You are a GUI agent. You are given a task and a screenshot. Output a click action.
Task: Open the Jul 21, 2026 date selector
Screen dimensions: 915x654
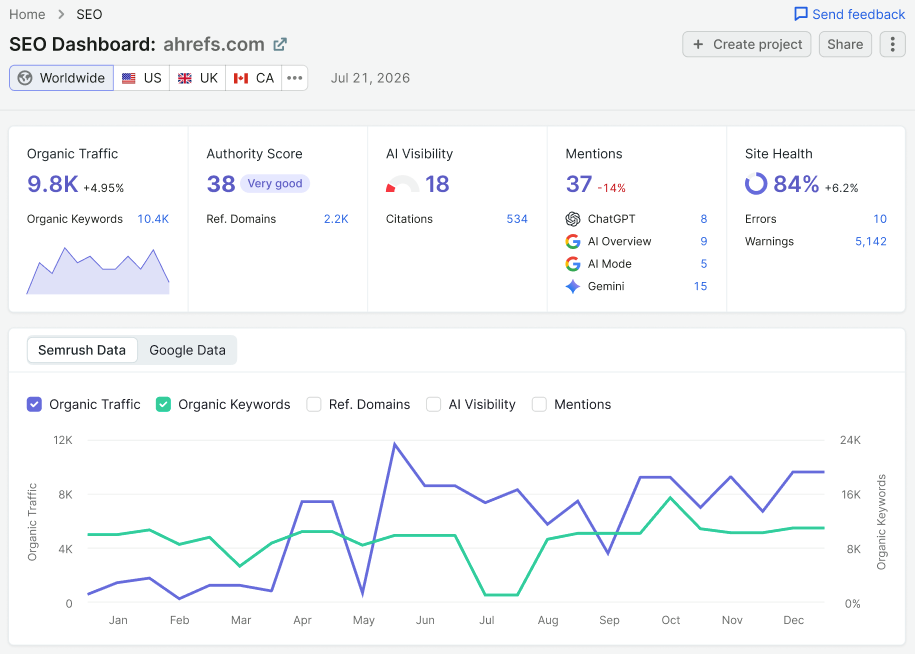click(370, 78)
